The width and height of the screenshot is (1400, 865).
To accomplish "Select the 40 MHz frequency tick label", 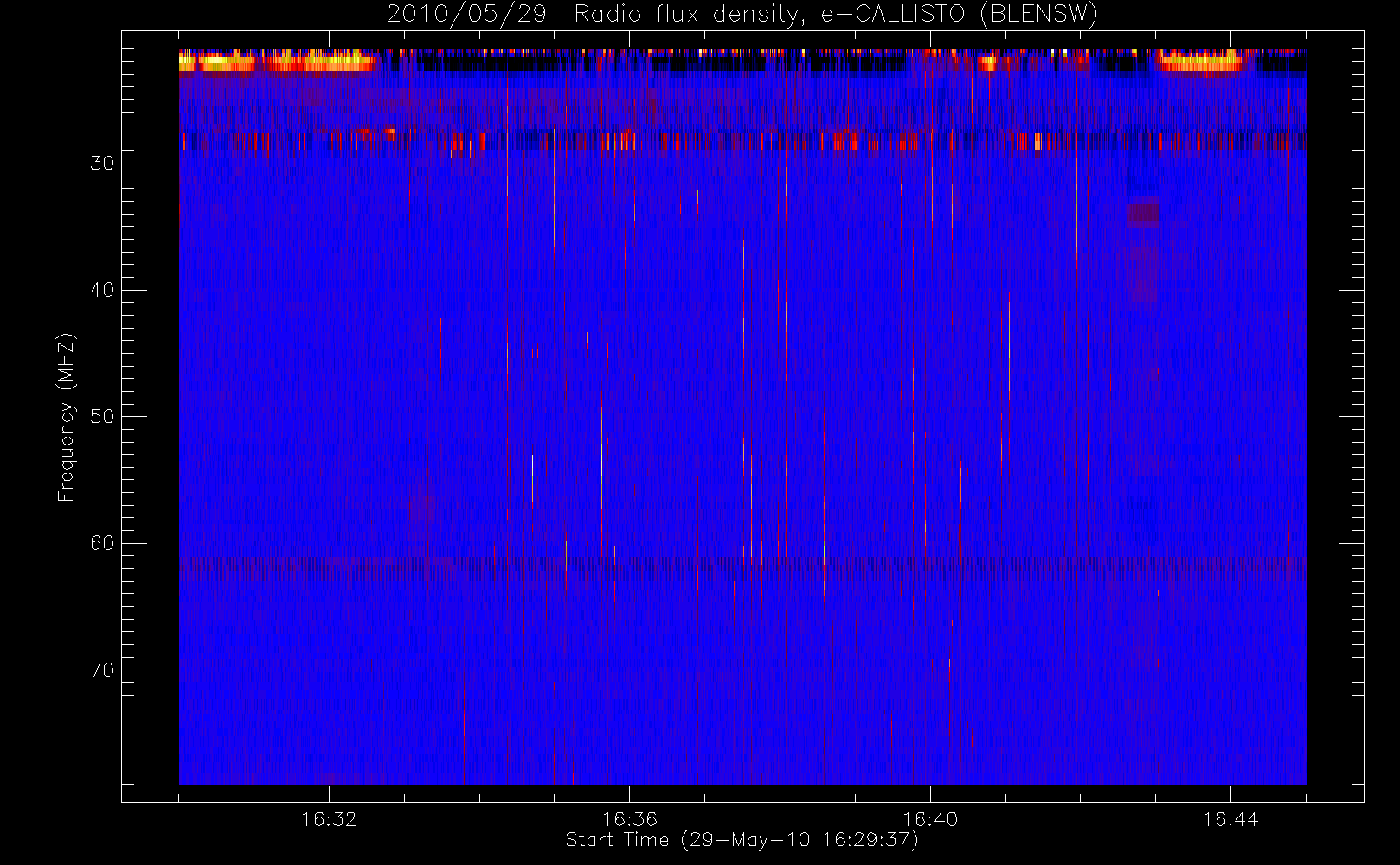I will [x=102, y=290].
